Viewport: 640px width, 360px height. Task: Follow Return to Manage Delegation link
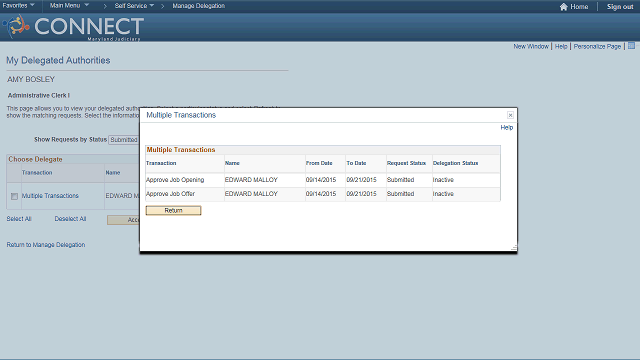(46, 244)
